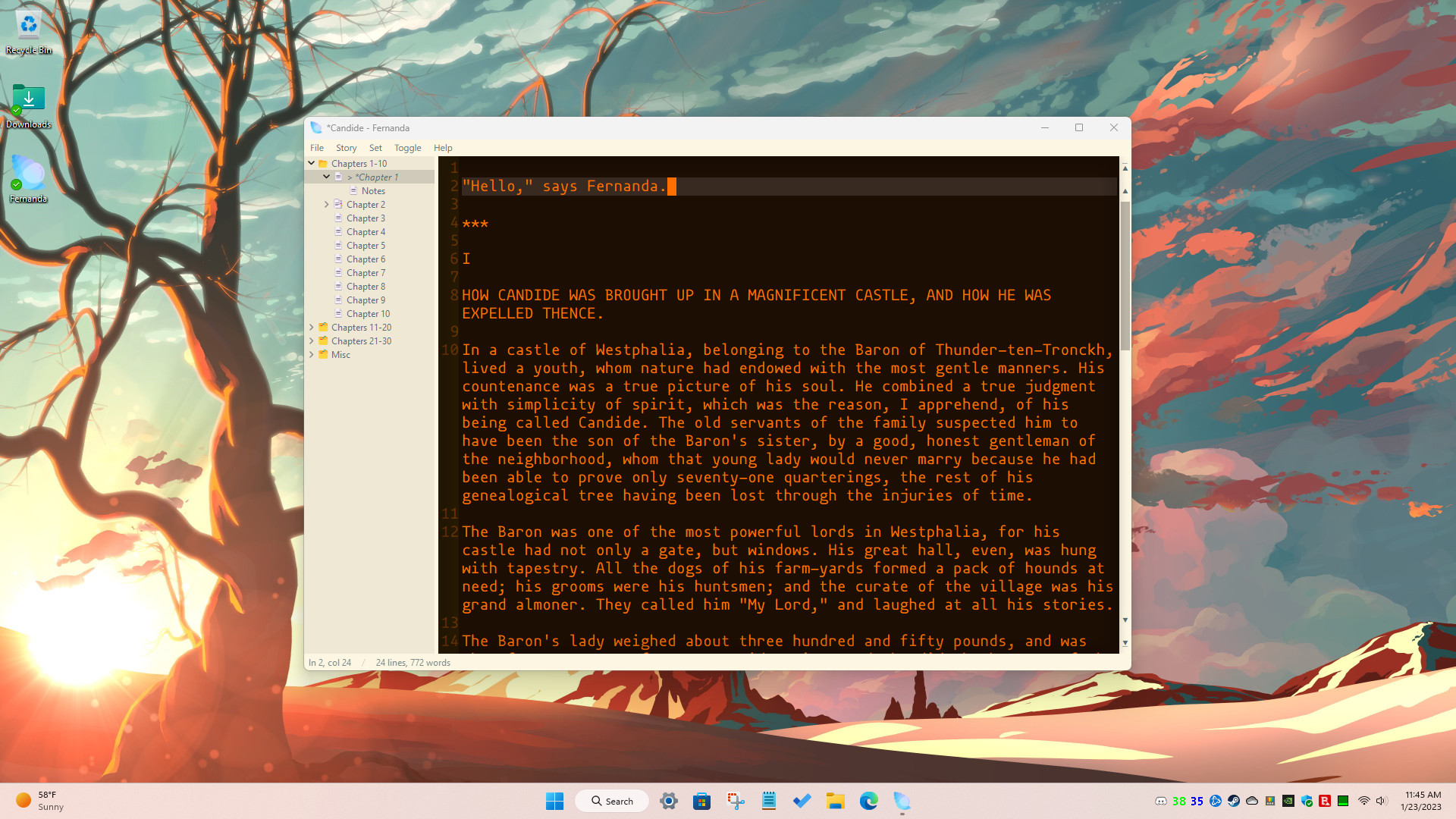Click the editor scroll-up arrow button
Screen dimensions: 1456x819
(1125, 191)
